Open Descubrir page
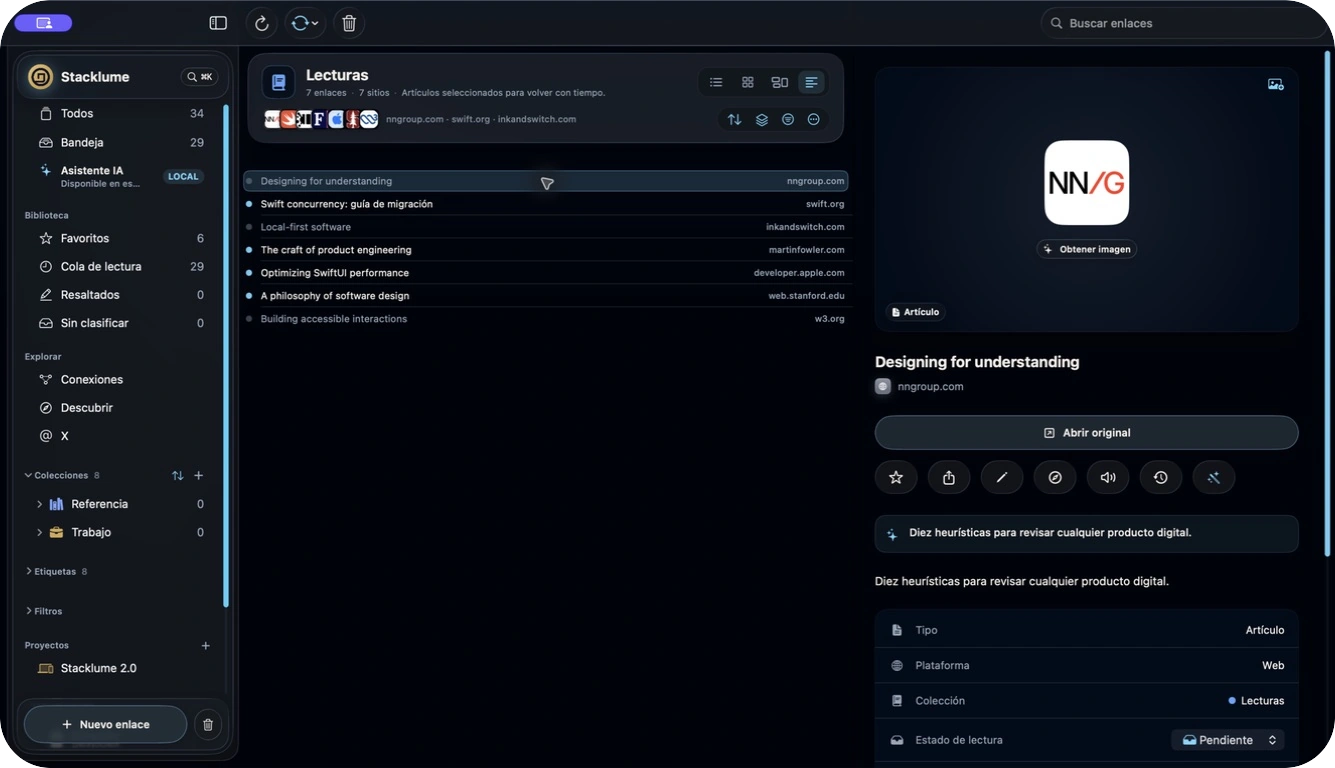The image size is (1335, 768). 120,408
